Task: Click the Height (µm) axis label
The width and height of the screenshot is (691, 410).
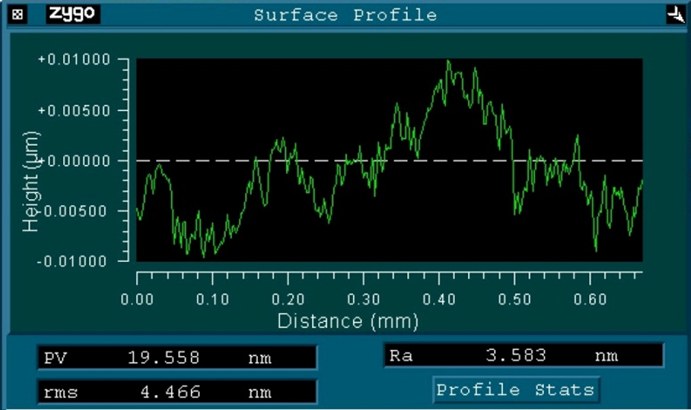Action: (31, 185)
